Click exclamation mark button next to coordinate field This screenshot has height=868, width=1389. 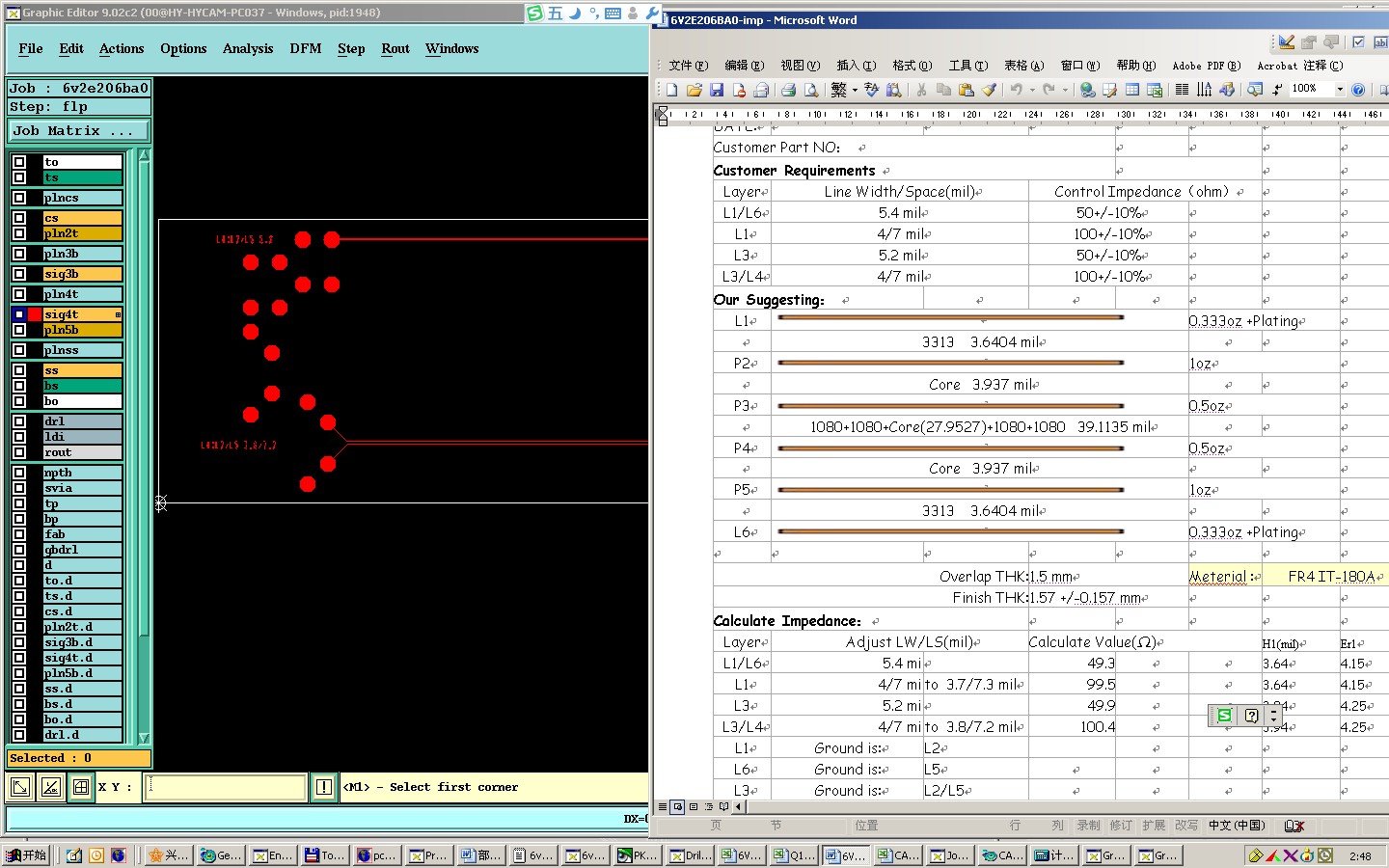pos(323,787)
